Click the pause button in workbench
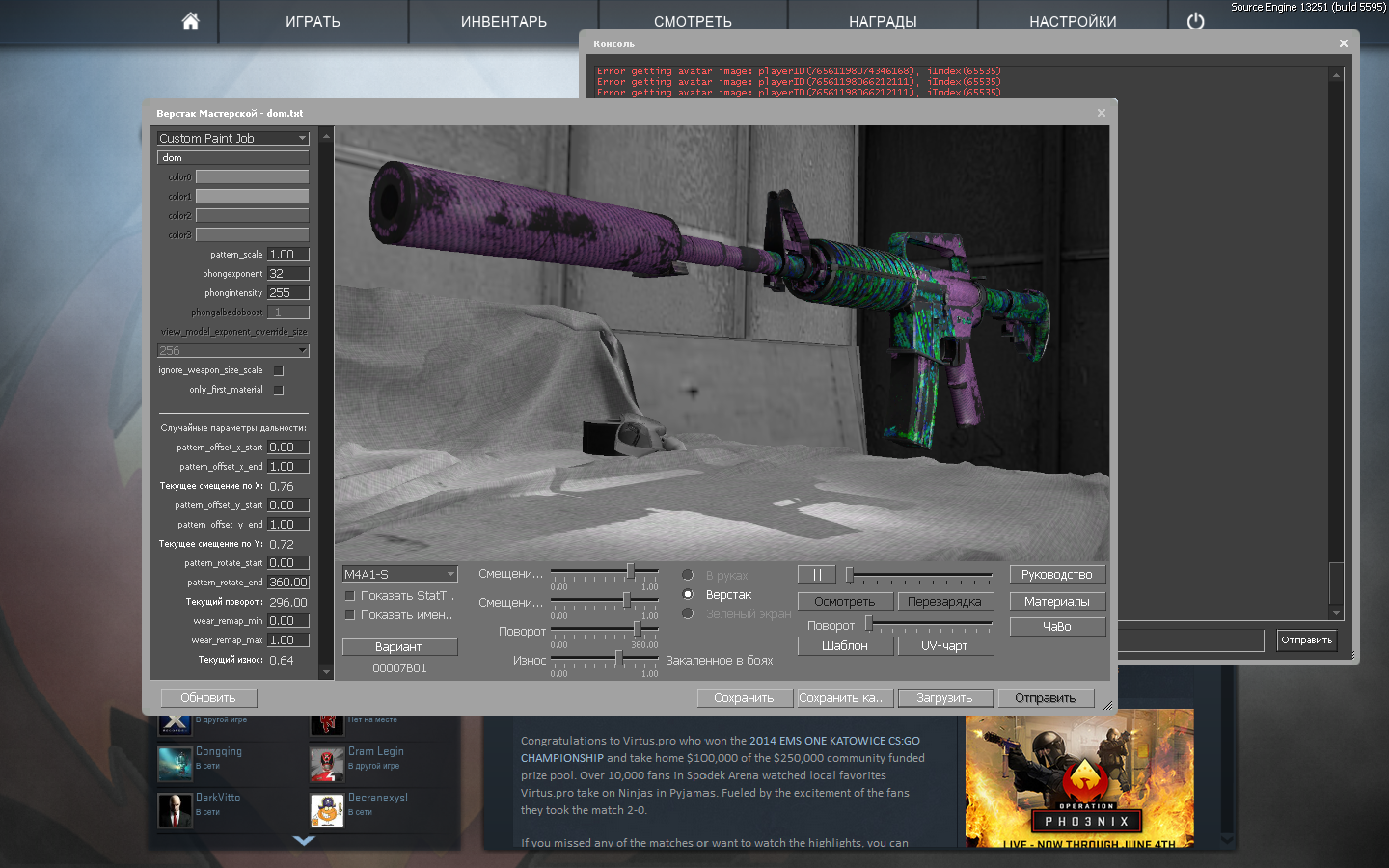1389x868 pixels. click(817, 575)
